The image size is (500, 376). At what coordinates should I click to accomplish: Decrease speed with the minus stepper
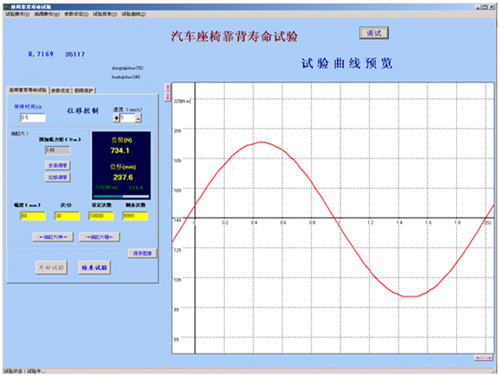[x=138, y=118]
